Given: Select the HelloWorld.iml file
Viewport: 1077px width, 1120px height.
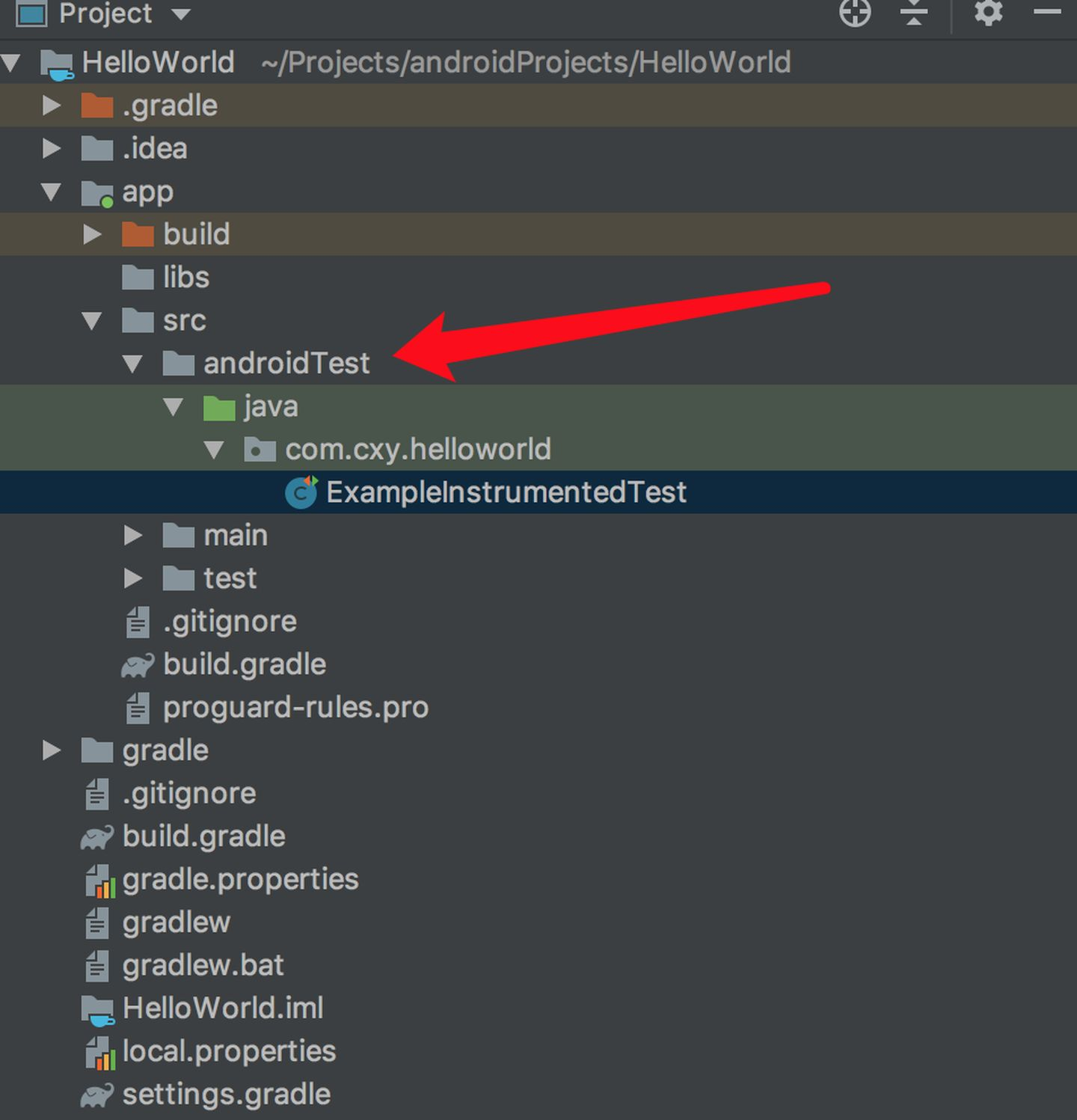Looking at the screenshot, I should (223, 1009).
